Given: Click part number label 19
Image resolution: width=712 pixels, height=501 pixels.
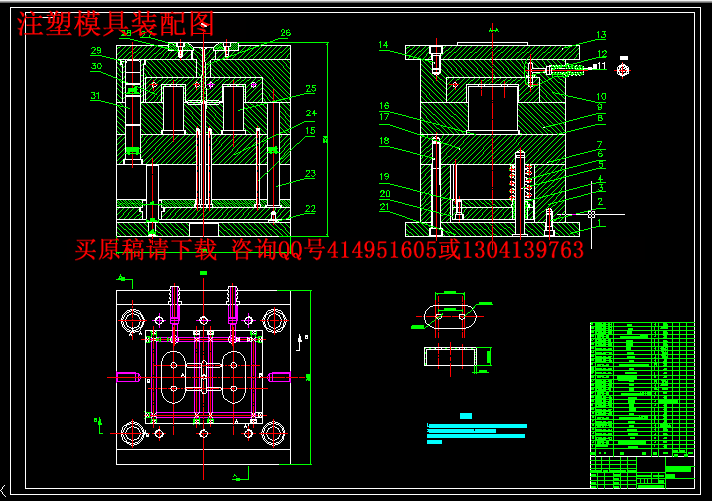Looking at the screenshot, I should (x=384, y=176).
